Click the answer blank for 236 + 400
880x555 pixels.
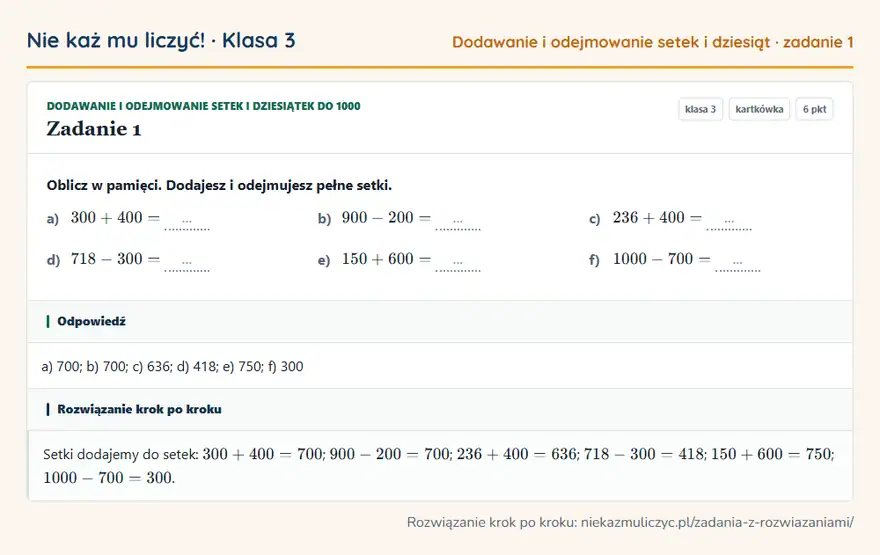click(x=729, y=222)
